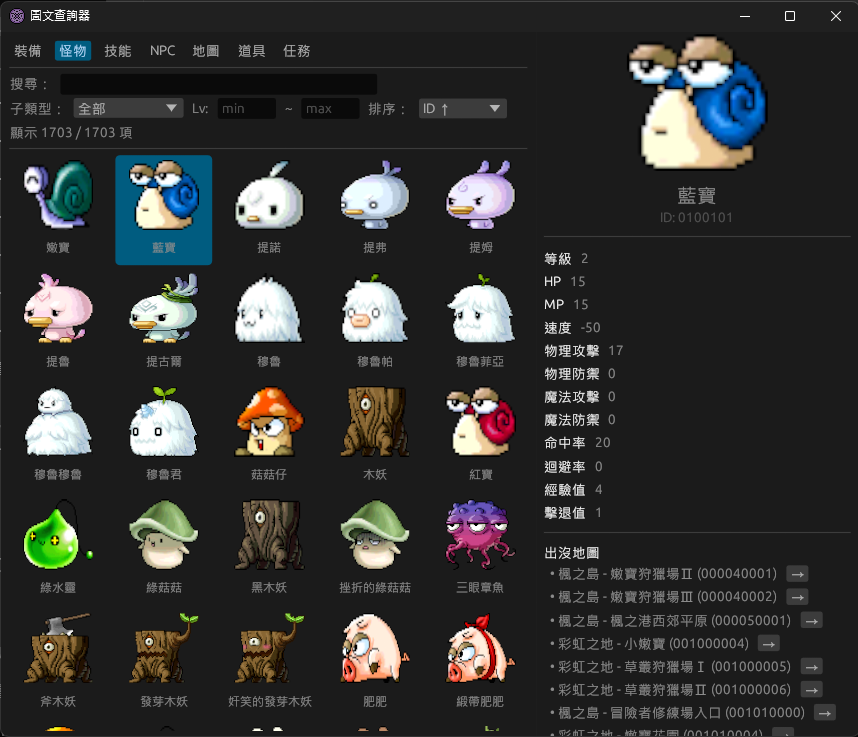This screenshot has width=858, height=737.
Task: Open the 排序 ID sort dropdown
Action: point(462,108)
